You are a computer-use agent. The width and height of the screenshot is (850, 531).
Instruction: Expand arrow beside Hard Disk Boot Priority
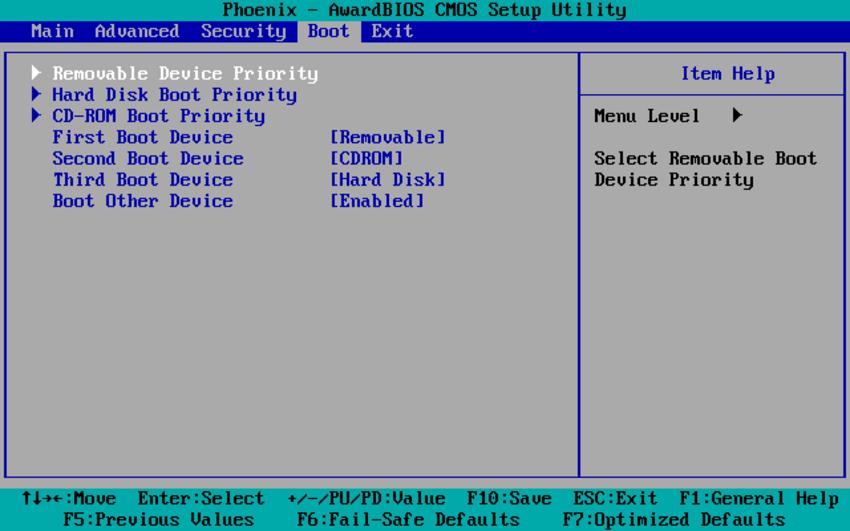tap(36, 94)
